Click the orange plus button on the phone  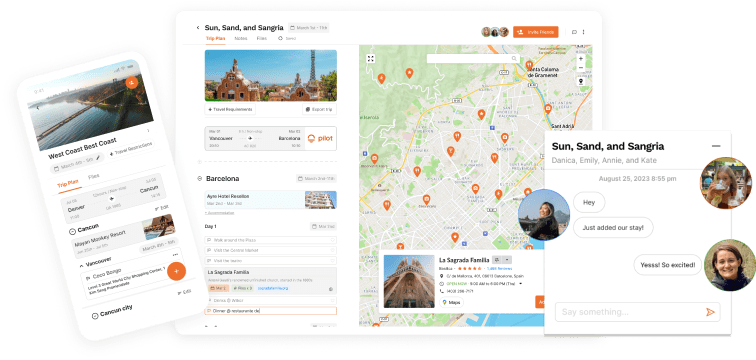point(176,271)
